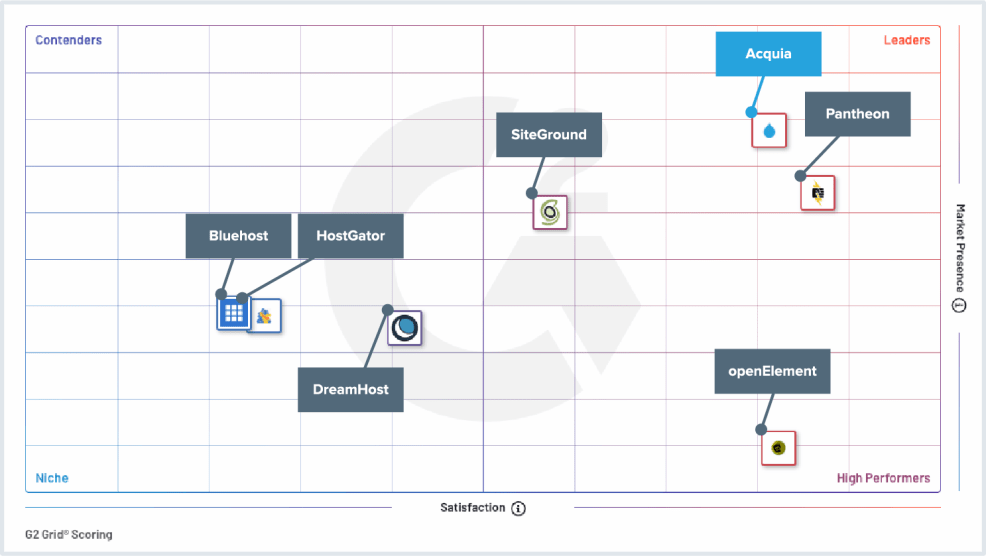Click the HostGator mascot logo icon
The width and height of the screenshot is (986, 556).
tap(265, 316)
